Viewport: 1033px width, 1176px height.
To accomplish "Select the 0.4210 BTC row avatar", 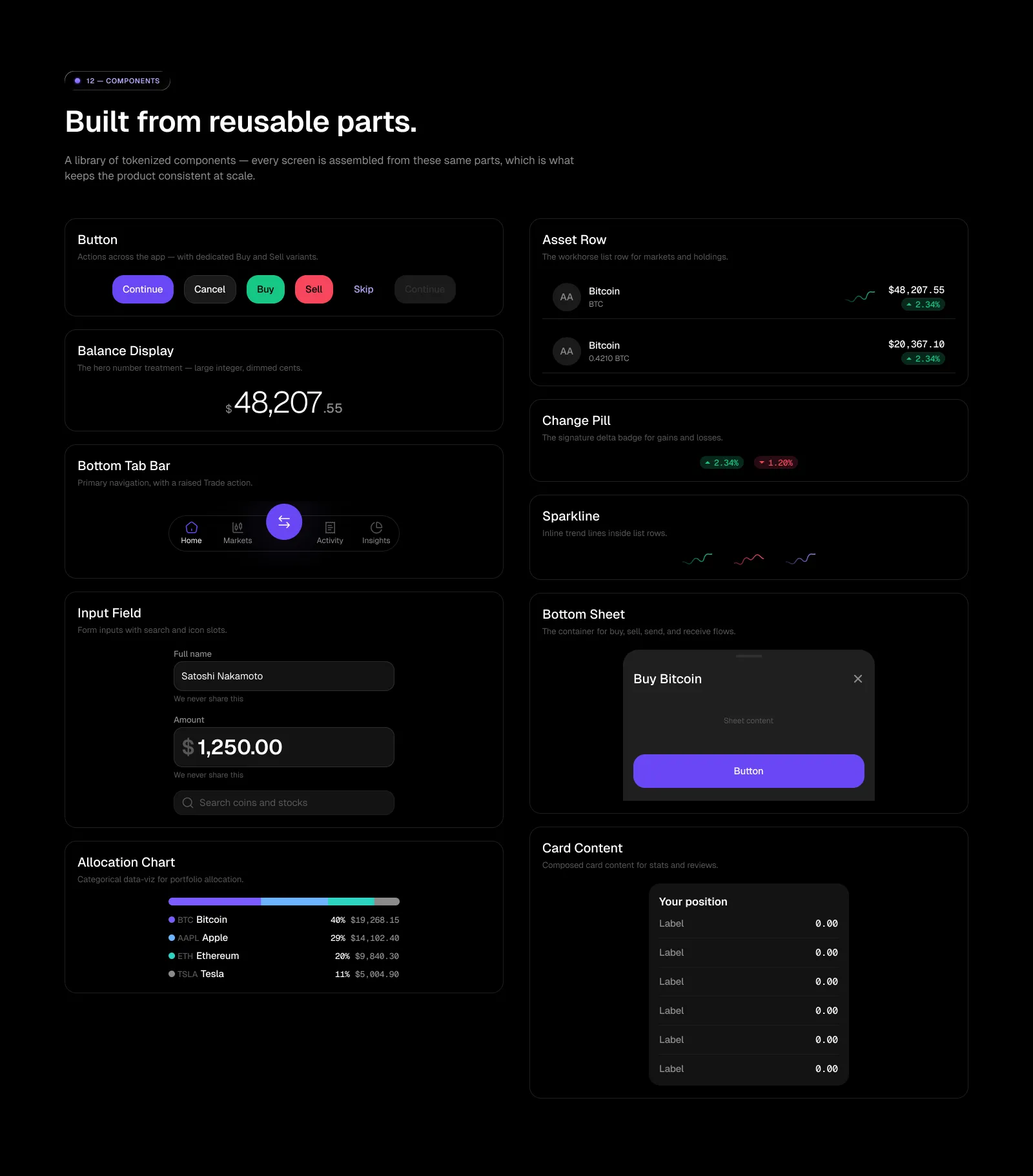I will pyautogui.click(x=567, y=351).
